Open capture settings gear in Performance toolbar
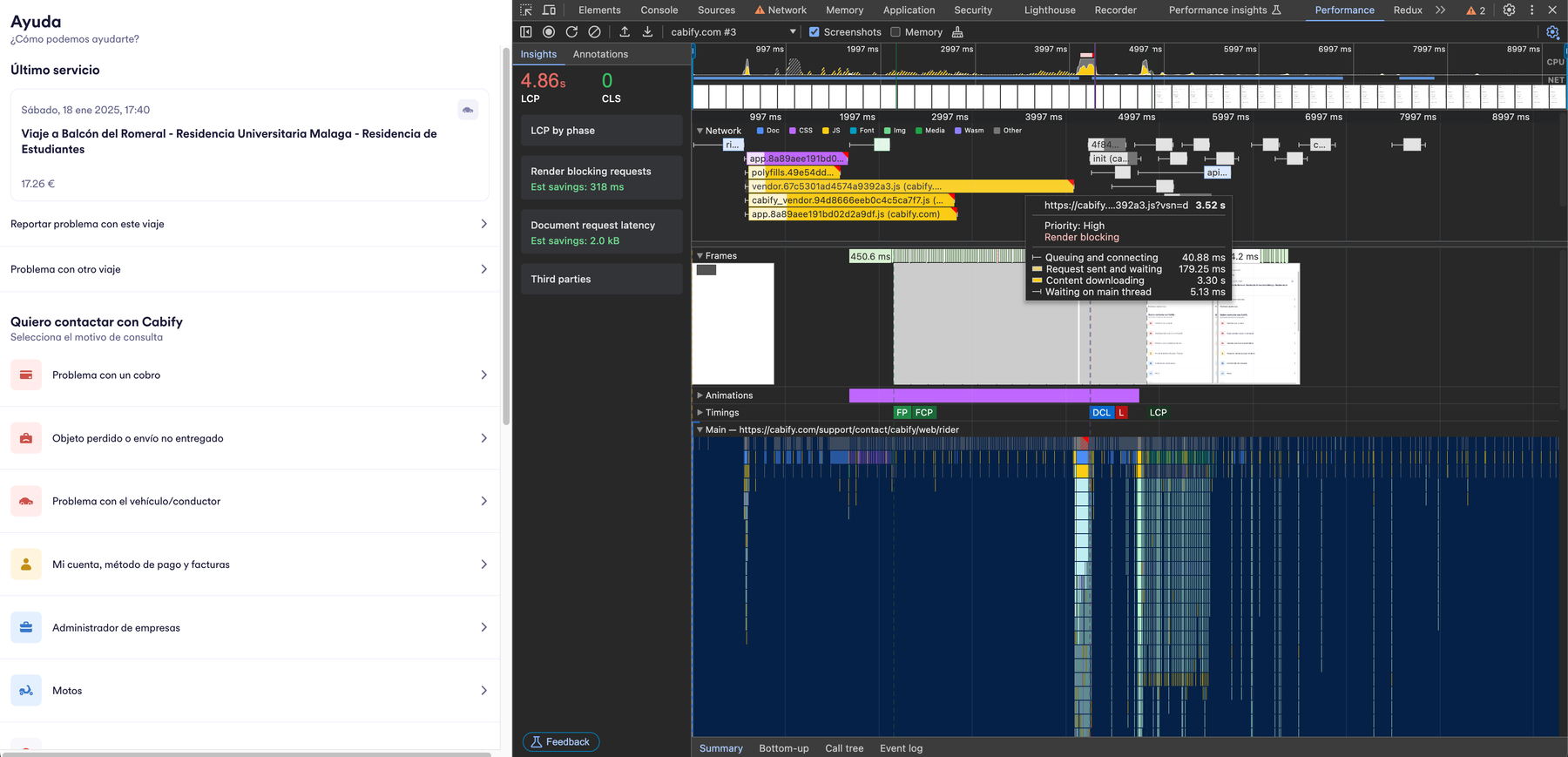Image resolution: width=1568 pixels, height=757 pixels. [x=1552, y=32]
